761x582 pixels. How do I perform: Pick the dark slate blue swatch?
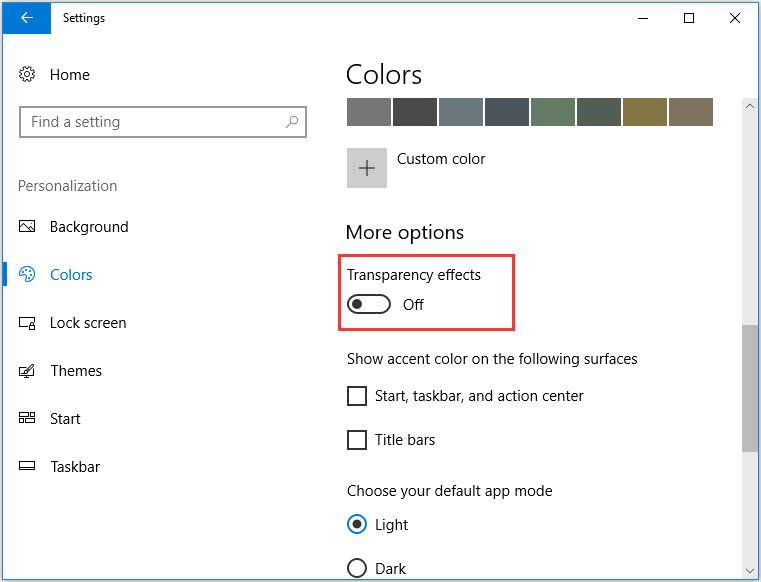[x=507, y=112]
